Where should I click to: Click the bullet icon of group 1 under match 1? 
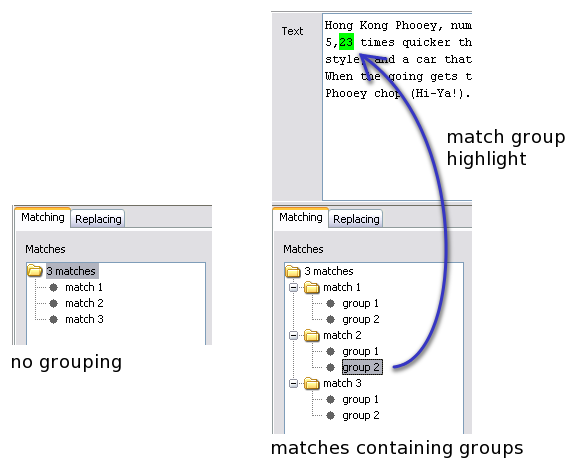coord(330,303)
